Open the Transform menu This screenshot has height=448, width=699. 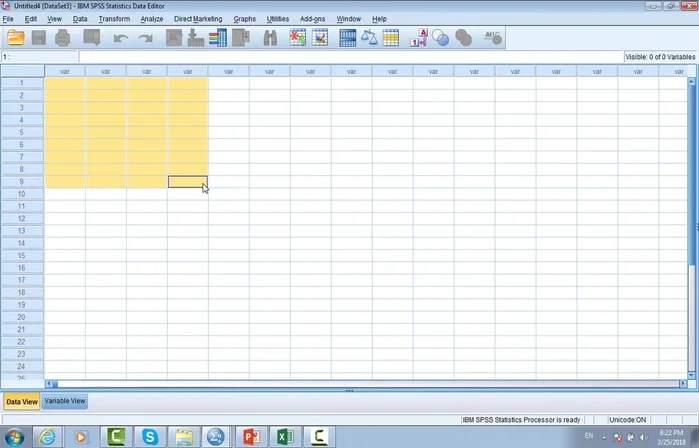point(114,19)
